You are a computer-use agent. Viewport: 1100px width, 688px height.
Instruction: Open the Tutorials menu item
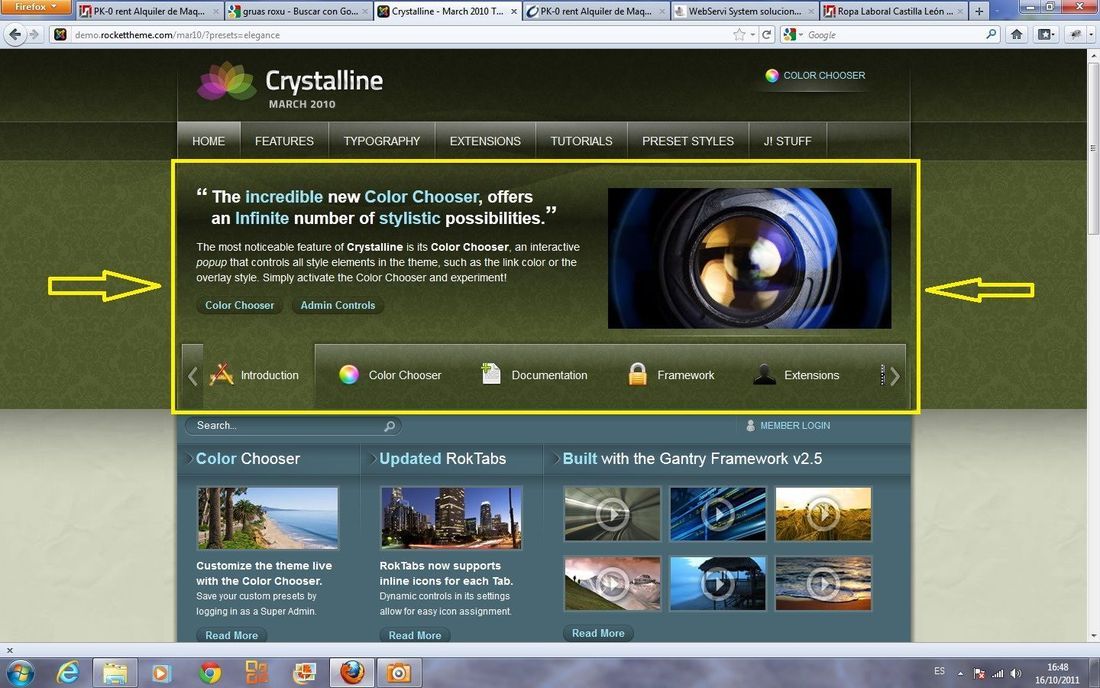581,141
